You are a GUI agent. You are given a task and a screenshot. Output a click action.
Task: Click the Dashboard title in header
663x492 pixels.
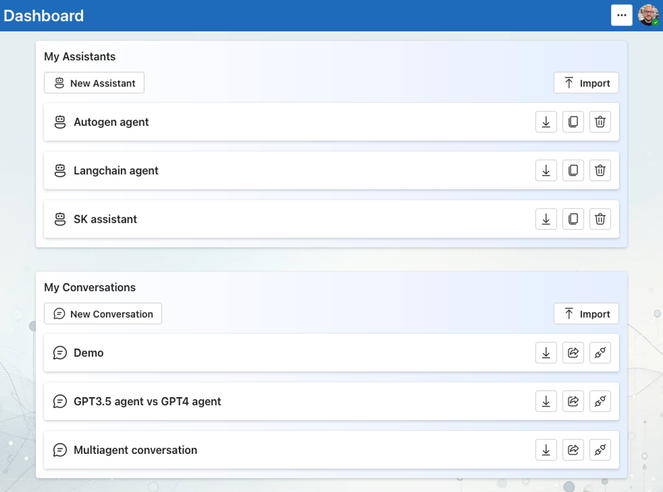44,16
